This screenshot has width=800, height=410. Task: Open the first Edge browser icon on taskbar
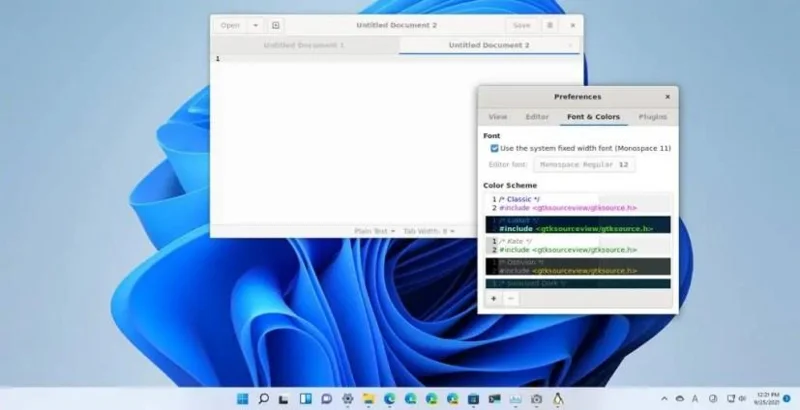[x=389, y=399]
